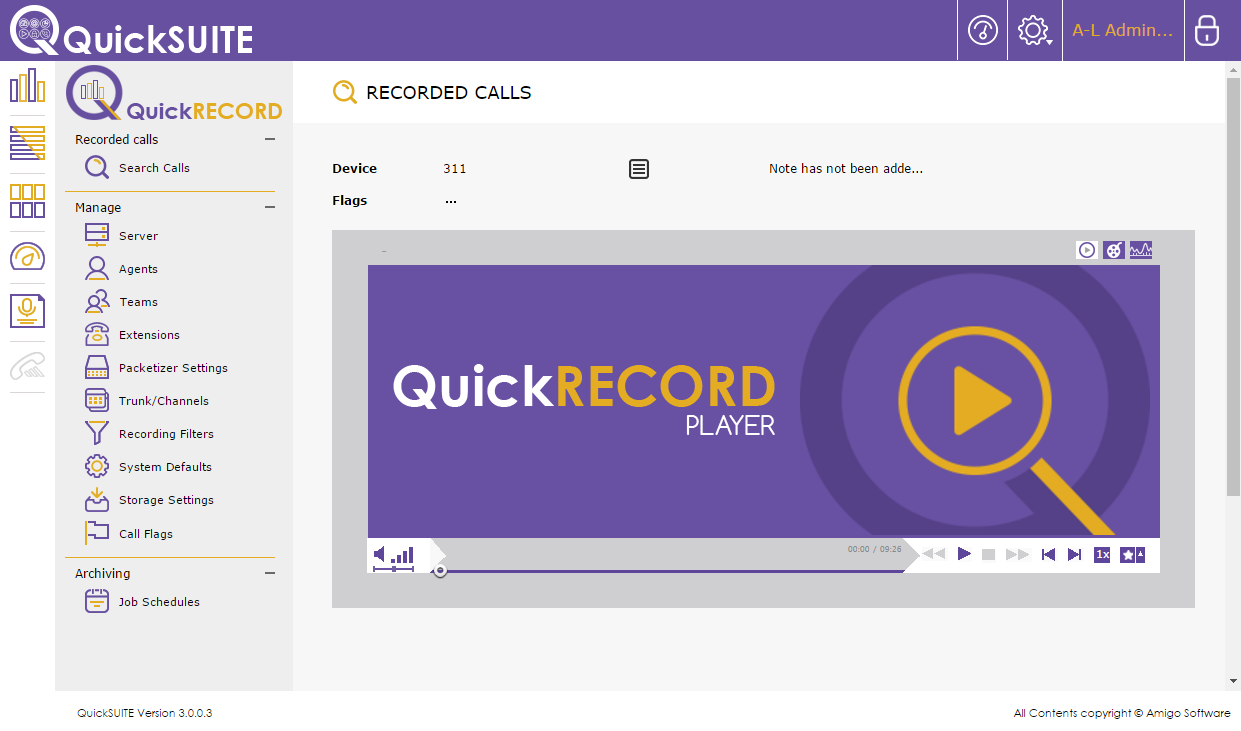Open the A-L Admin user menu

1122,30
